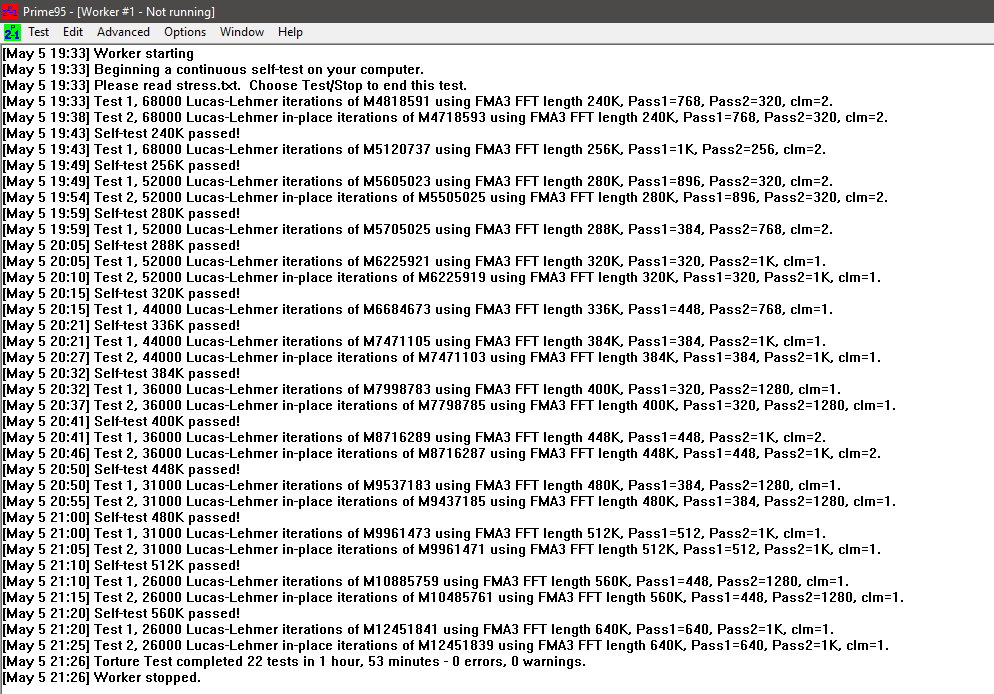Click 'Self-test 336K passed!' line

tap(121, 325)
